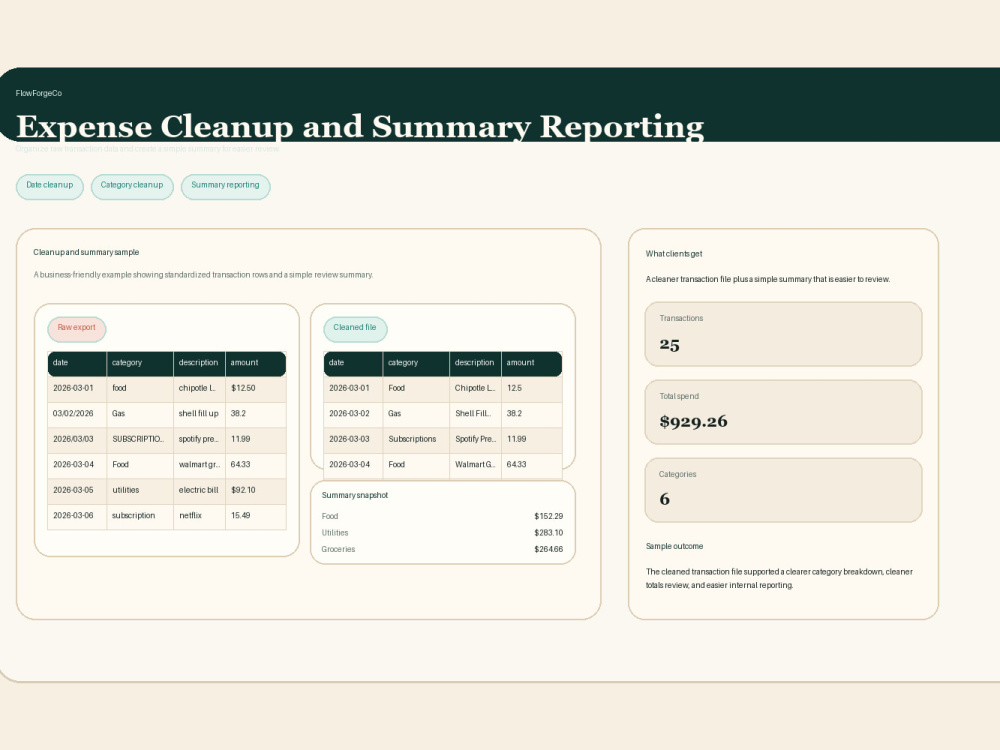Click the 'Cleanup and summary sample' heading
This screenshot has width=1000, height=750.
tap(86, 252)
